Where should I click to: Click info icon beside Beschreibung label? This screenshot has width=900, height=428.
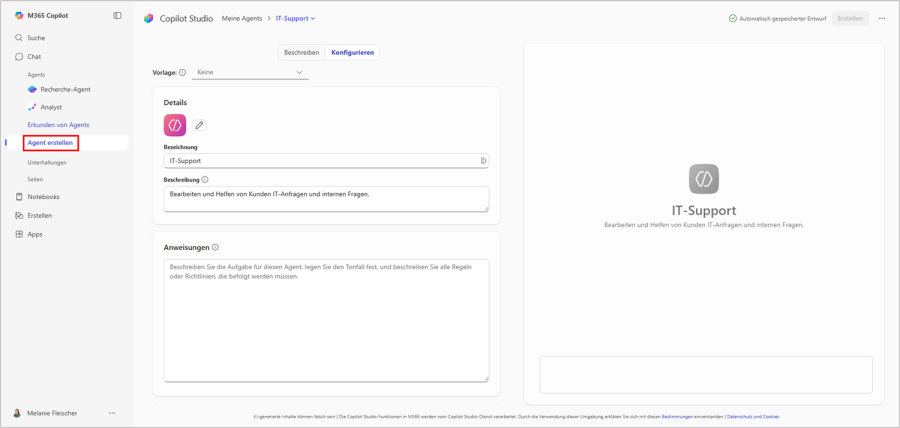point(205,180)
